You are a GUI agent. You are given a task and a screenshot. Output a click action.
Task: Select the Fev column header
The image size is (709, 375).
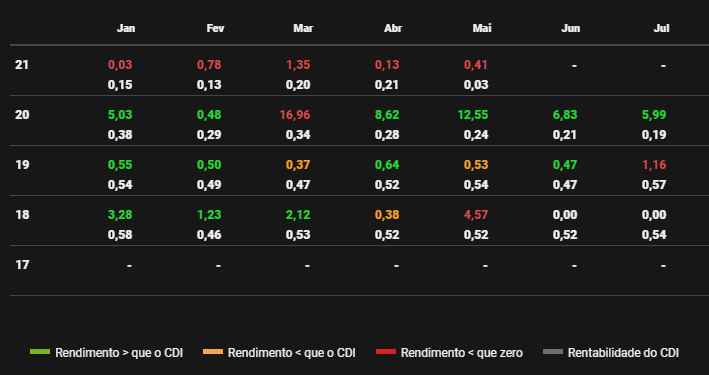pyautogui.click(x=215, y=28)
